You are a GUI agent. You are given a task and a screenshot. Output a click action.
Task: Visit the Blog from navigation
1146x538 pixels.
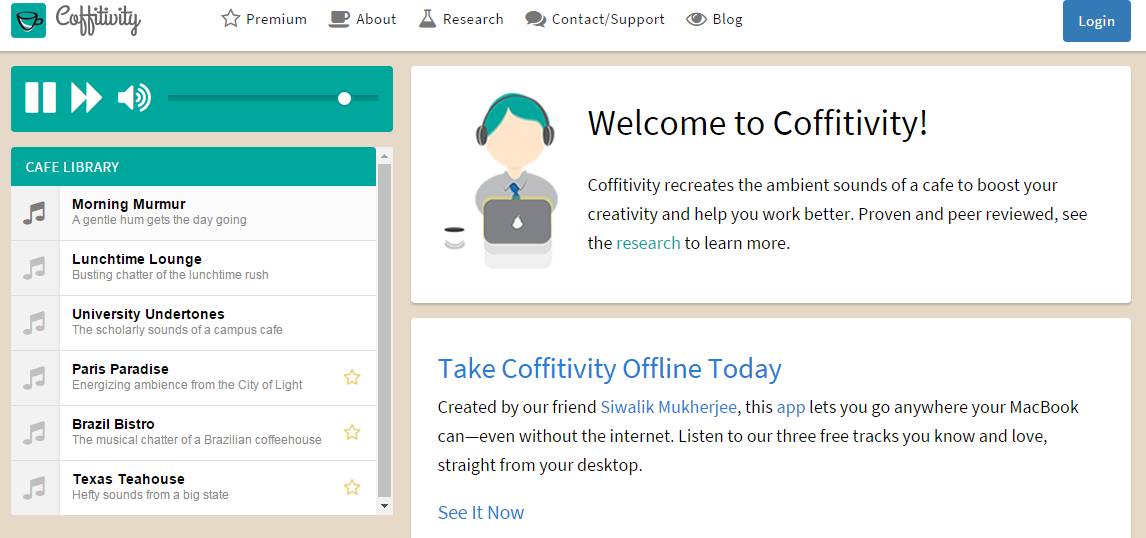715,19
